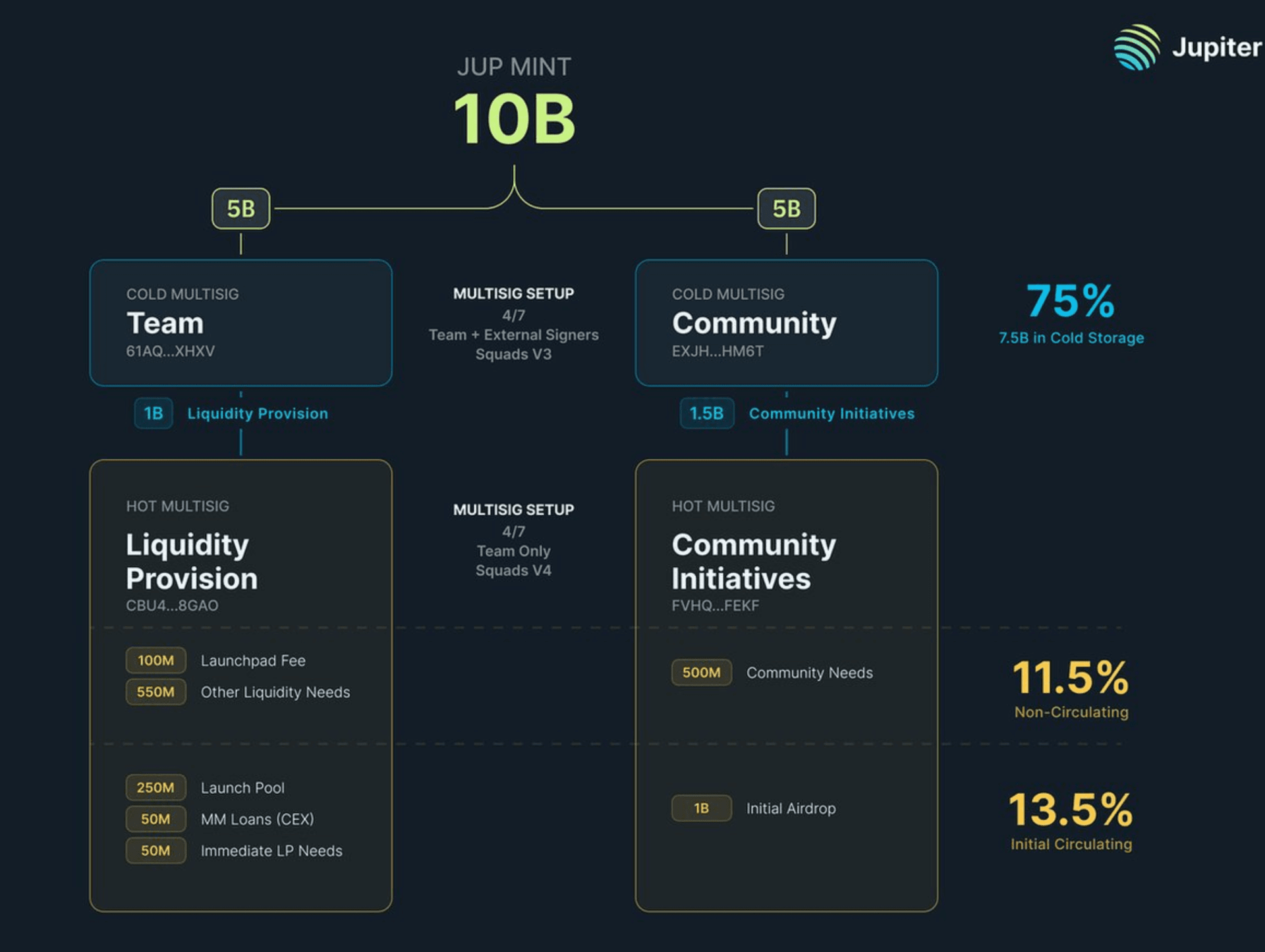
Task: Click COLD MULTISIG label above Team
Action: (183, 294)
